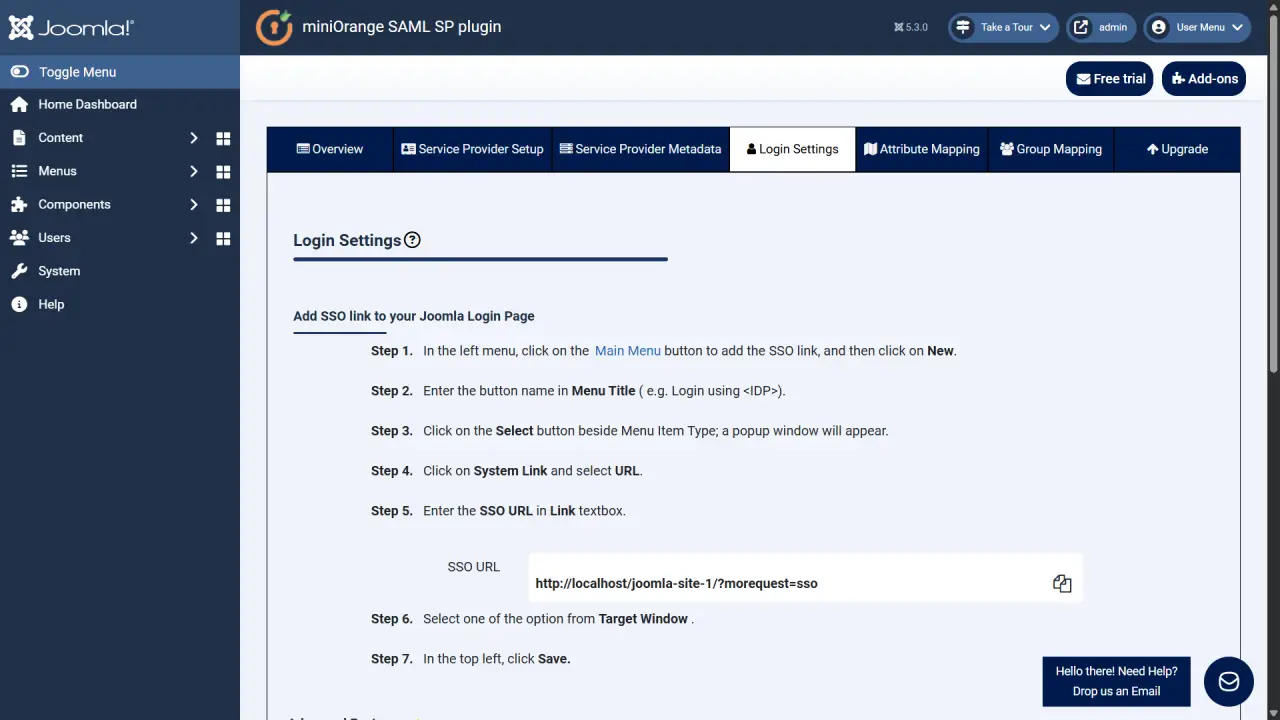This screenshot has width=1280, height=720.
Task: Click the System wrench icon
Action: (19, 271)
